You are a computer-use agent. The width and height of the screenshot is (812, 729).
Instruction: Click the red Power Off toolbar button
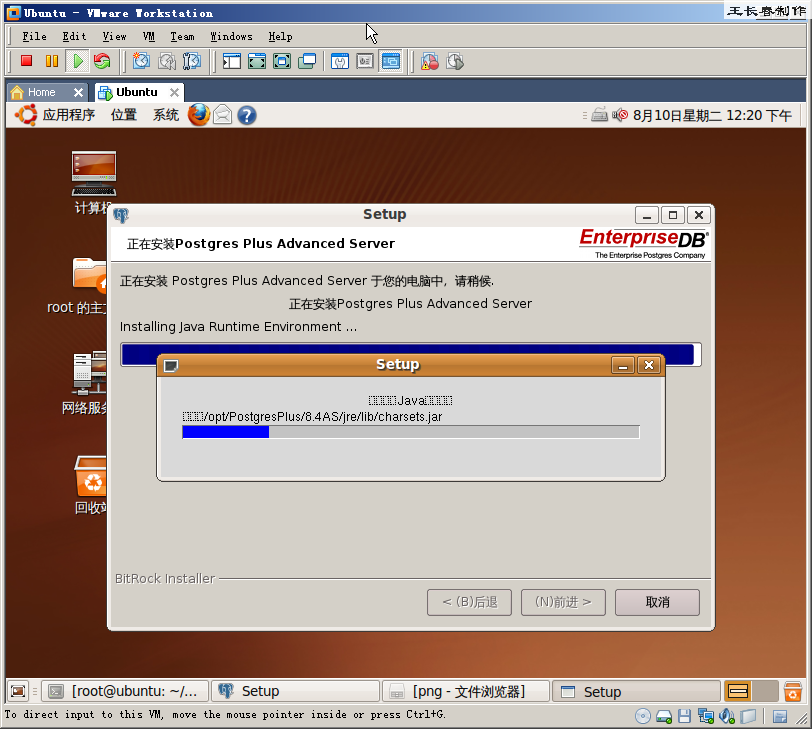click(26, 61)
